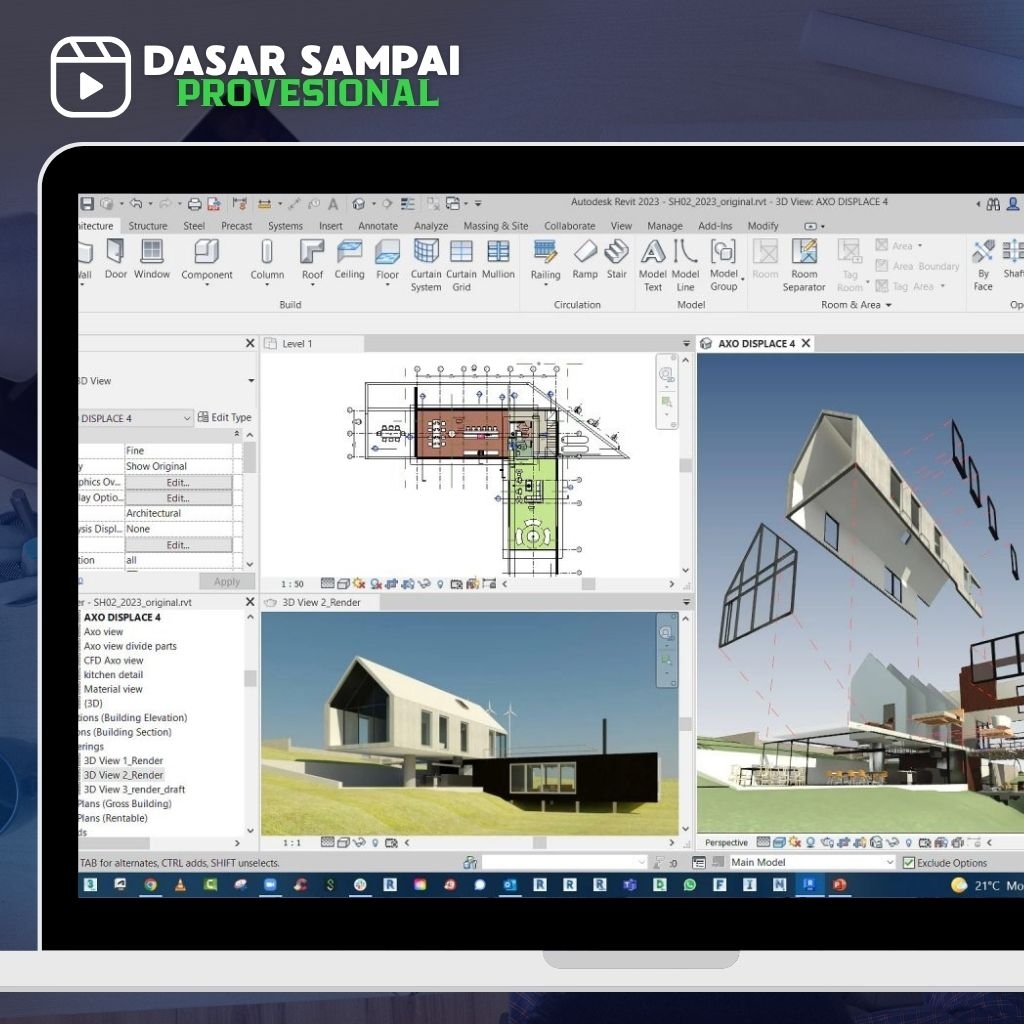
Task: Select the Model Line tool
Action: tap(685, 264)
